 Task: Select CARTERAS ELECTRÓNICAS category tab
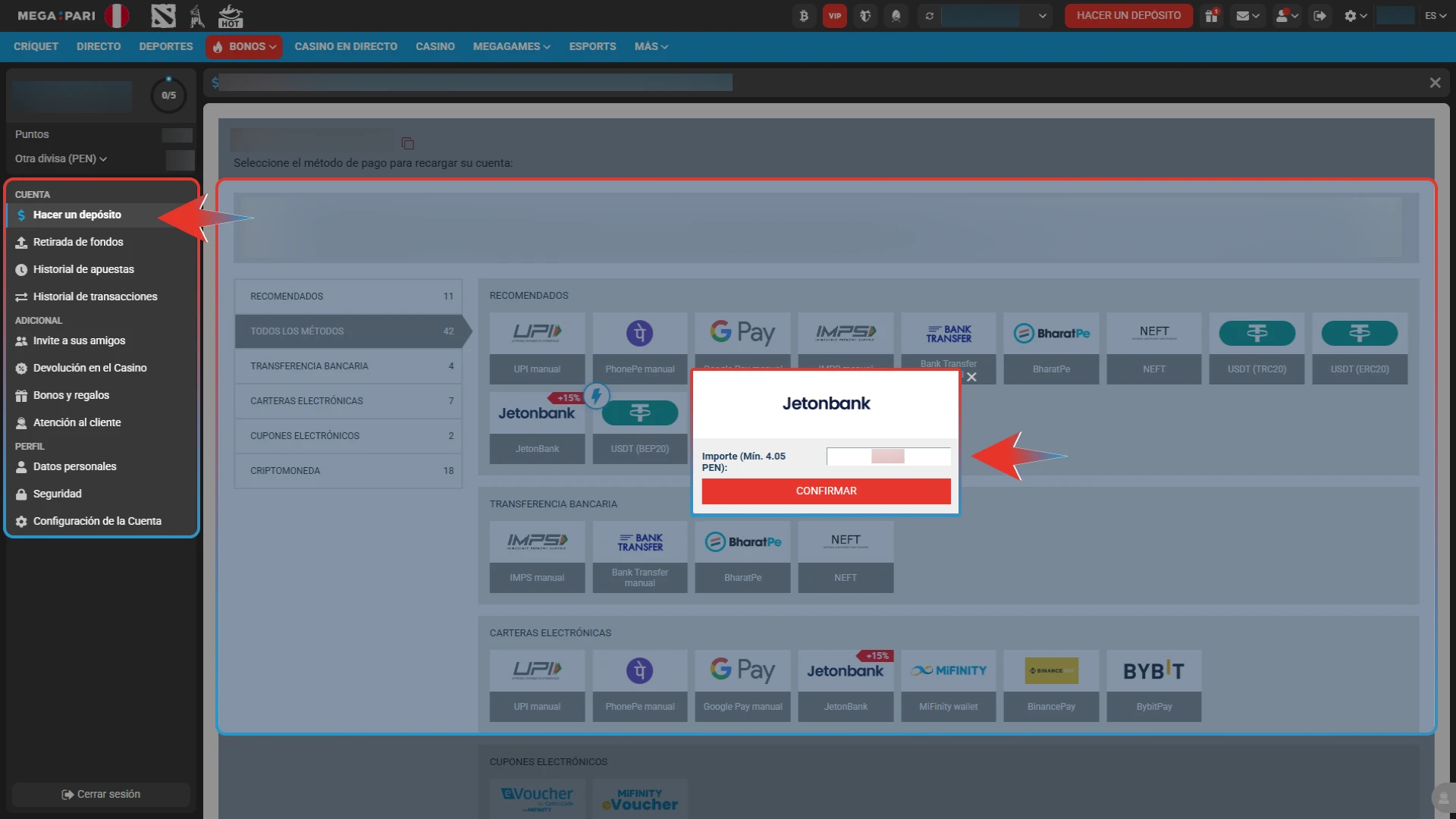[x=348, y=400]
